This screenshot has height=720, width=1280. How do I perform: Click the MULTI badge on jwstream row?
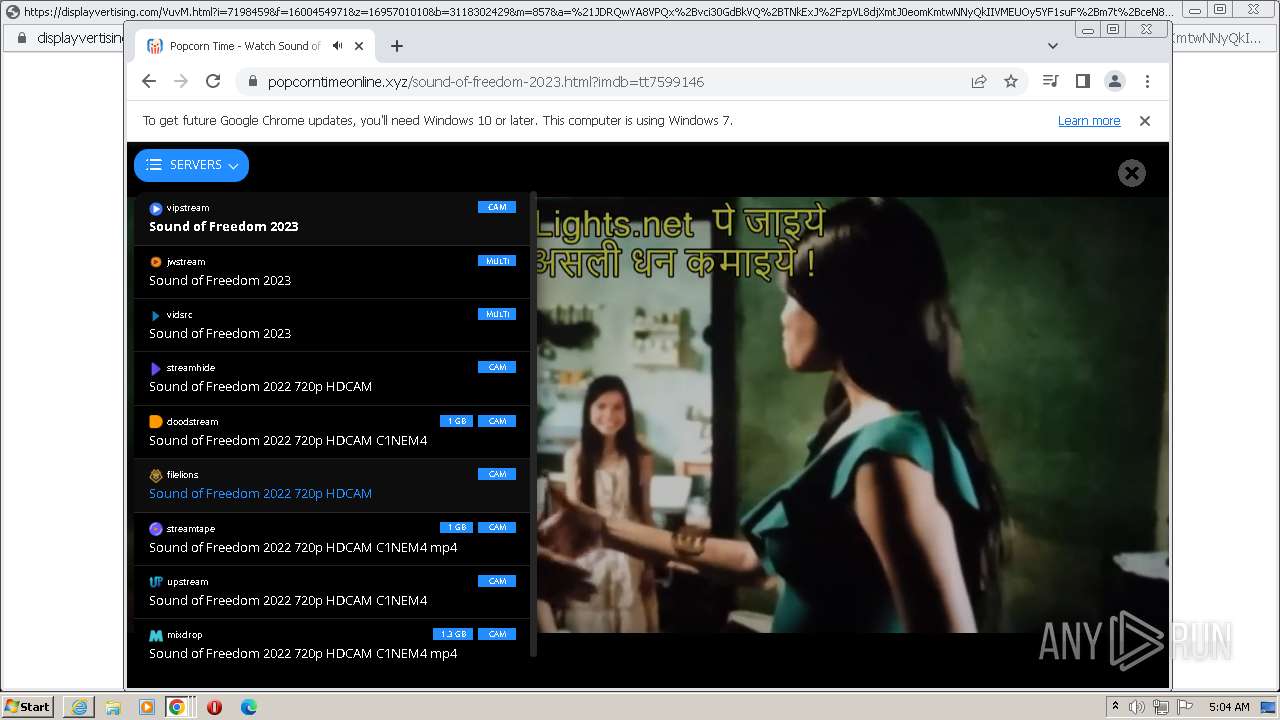pyautogui.click(x=497, y=261)
